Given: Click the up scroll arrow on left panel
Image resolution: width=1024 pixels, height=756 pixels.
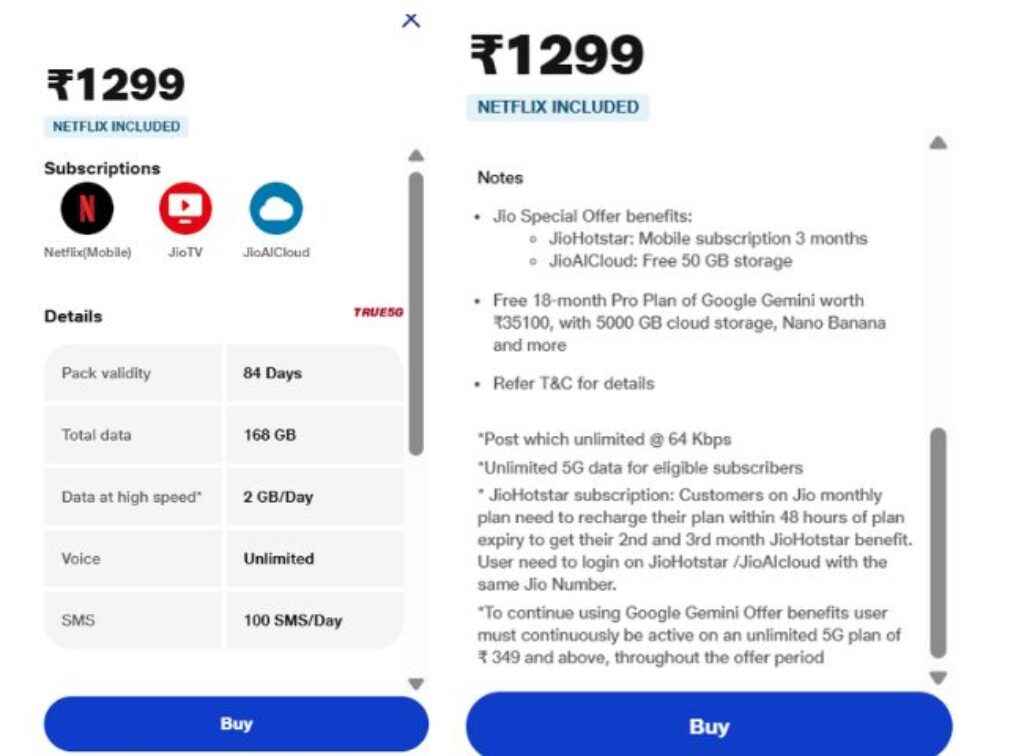Looking at the screenshot, I should click(416, 154).
